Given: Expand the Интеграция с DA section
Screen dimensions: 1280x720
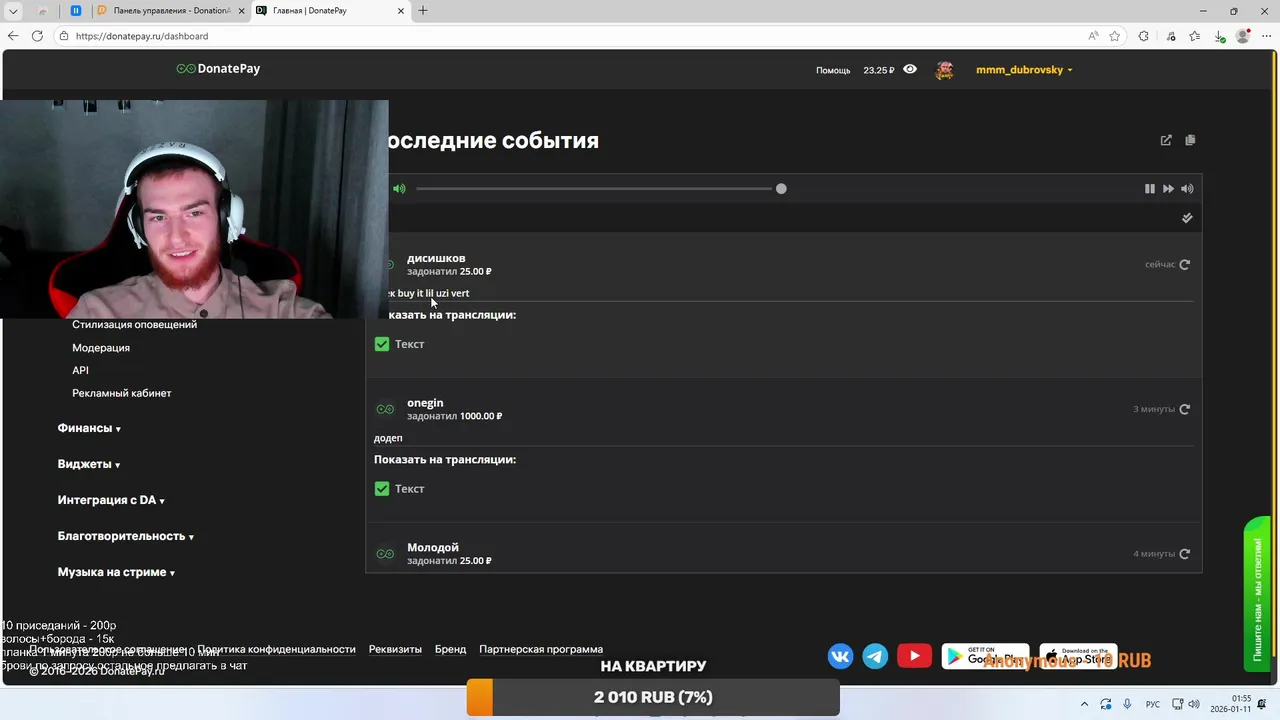Looking at the screenshot, I should [111, 500].
